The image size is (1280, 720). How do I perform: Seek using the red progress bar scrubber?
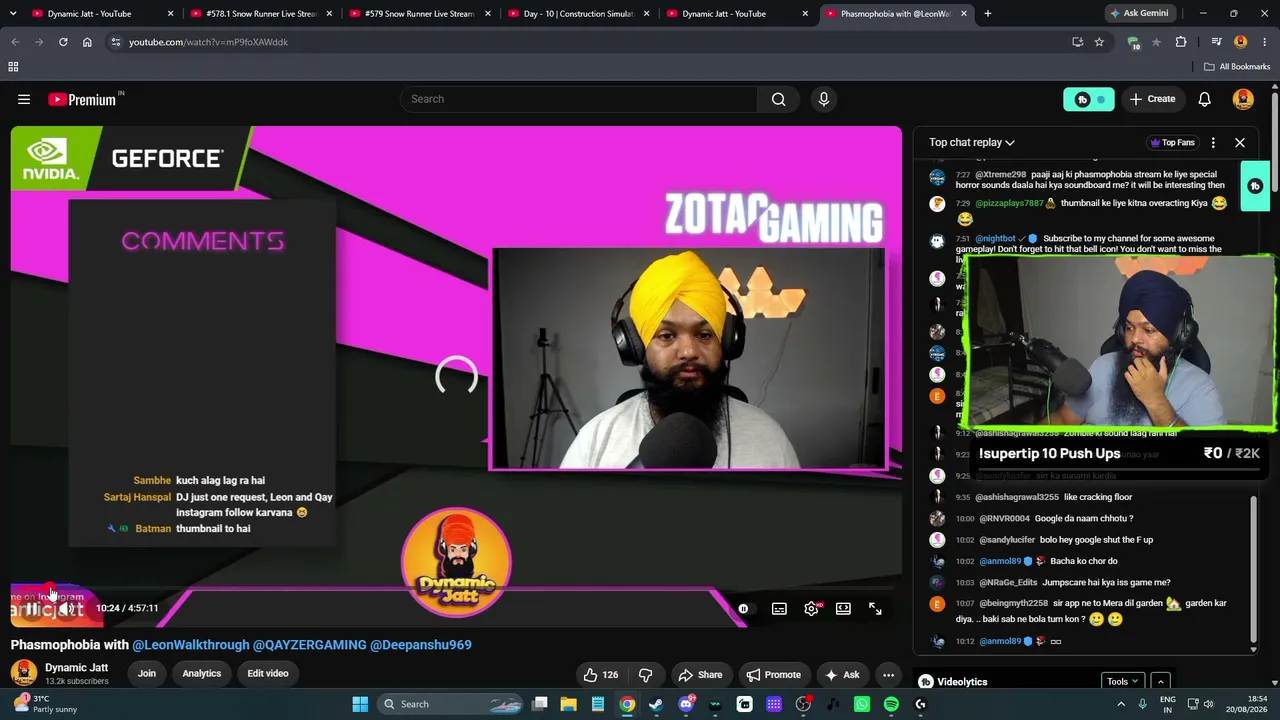(51, 590)
